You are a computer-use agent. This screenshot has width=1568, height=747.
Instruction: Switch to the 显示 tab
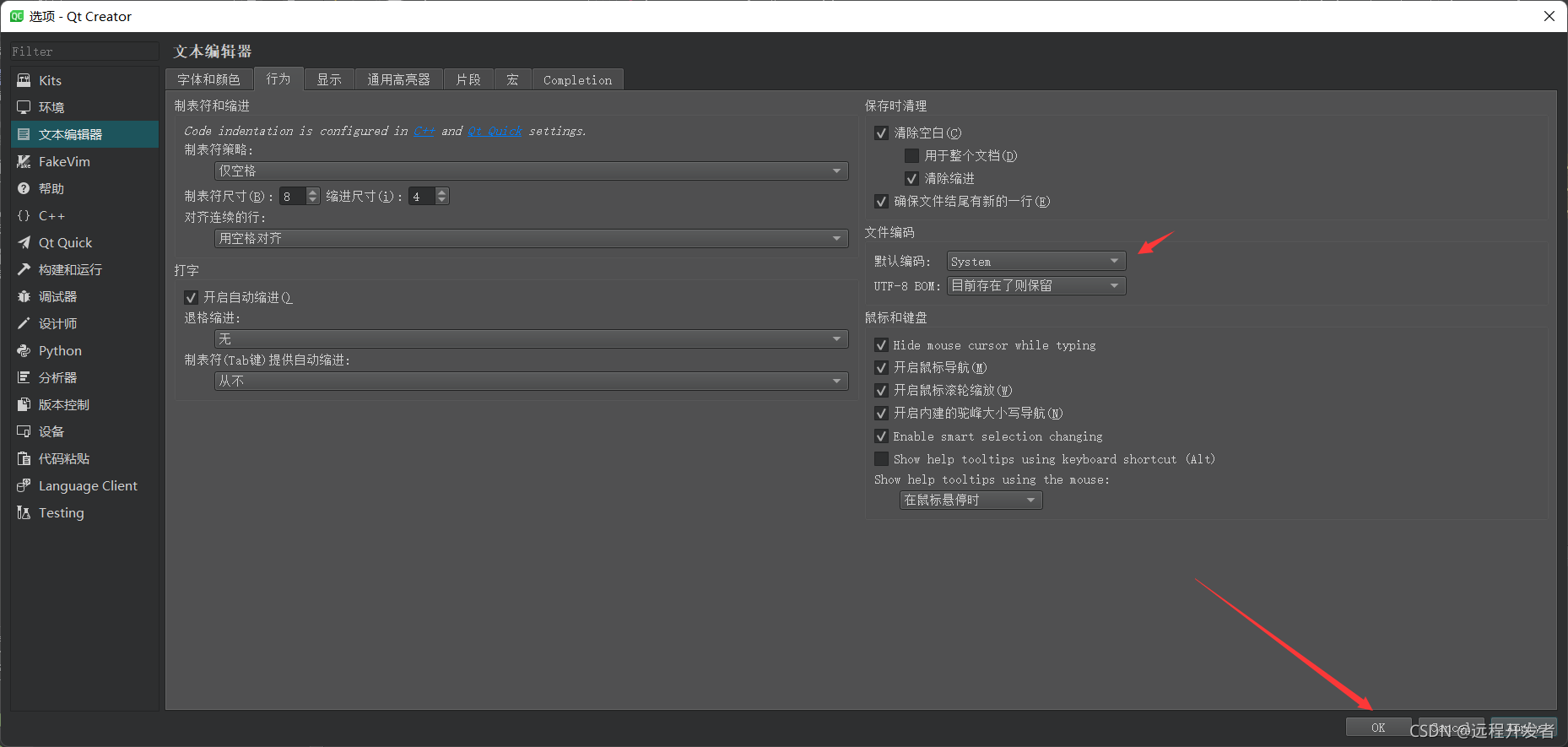[x=329, y=79]
